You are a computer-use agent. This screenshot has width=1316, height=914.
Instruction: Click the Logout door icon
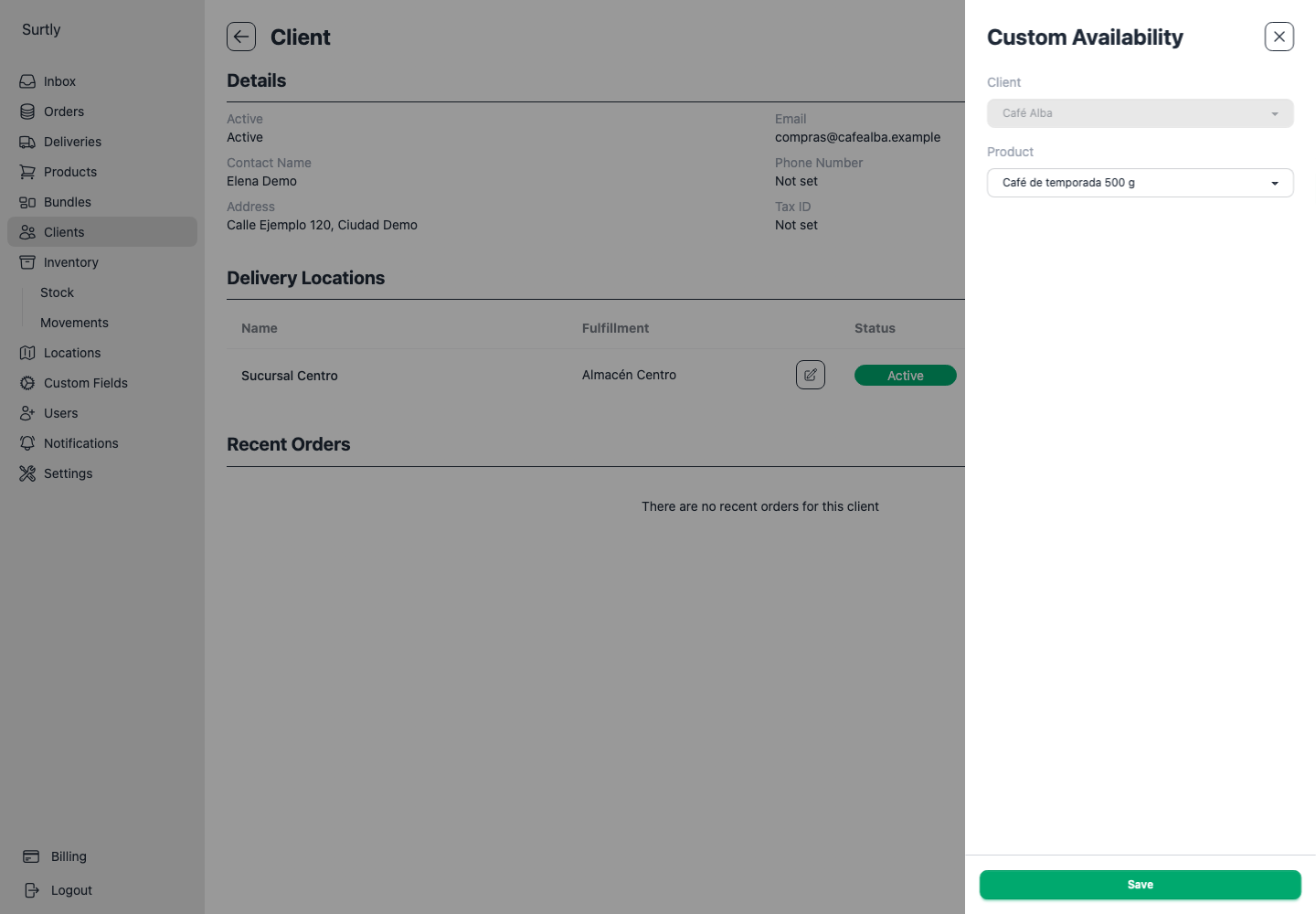pos(31,890)
